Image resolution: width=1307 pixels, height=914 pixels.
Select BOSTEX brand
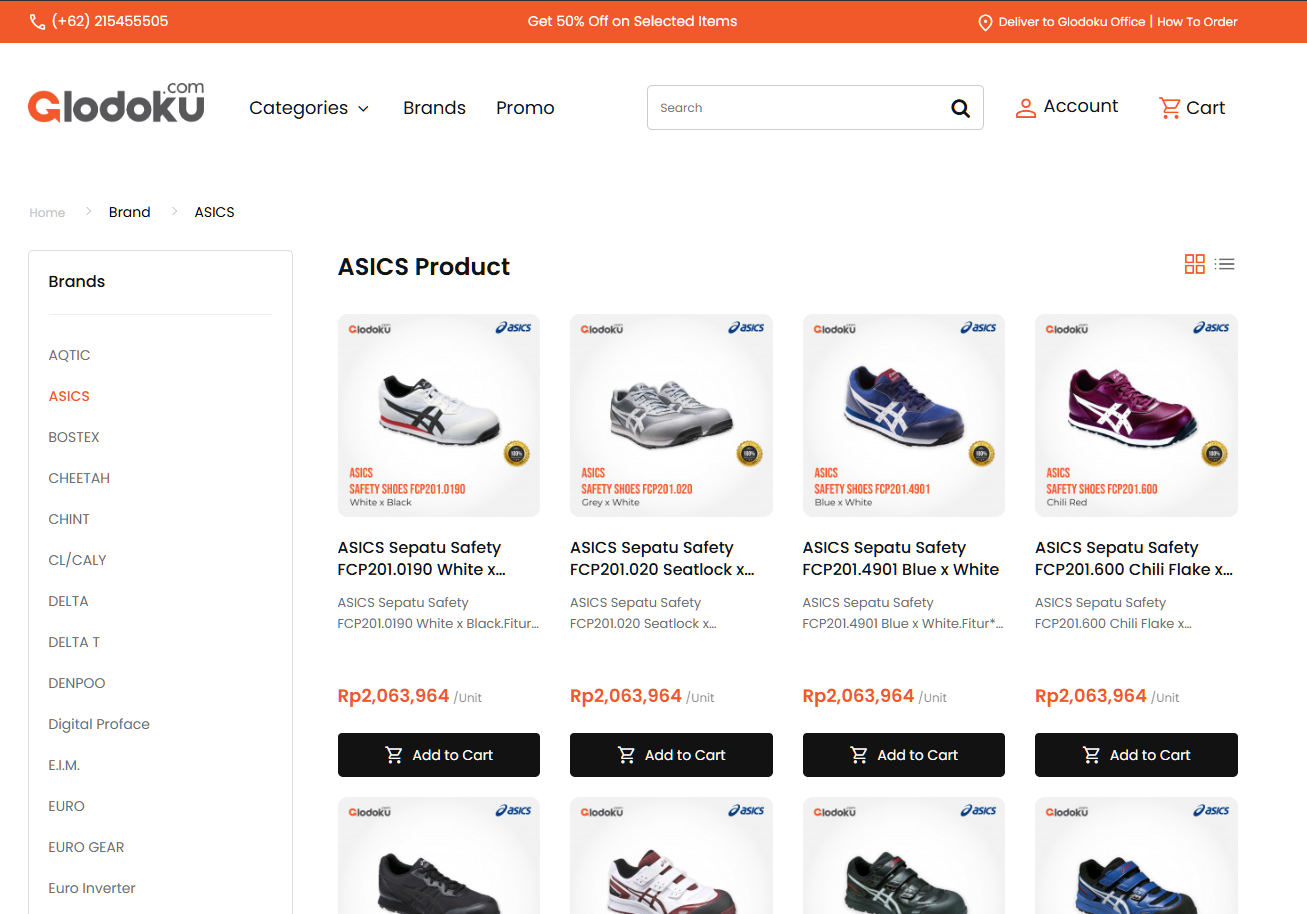pyautogui.click(x=74, y=437)
